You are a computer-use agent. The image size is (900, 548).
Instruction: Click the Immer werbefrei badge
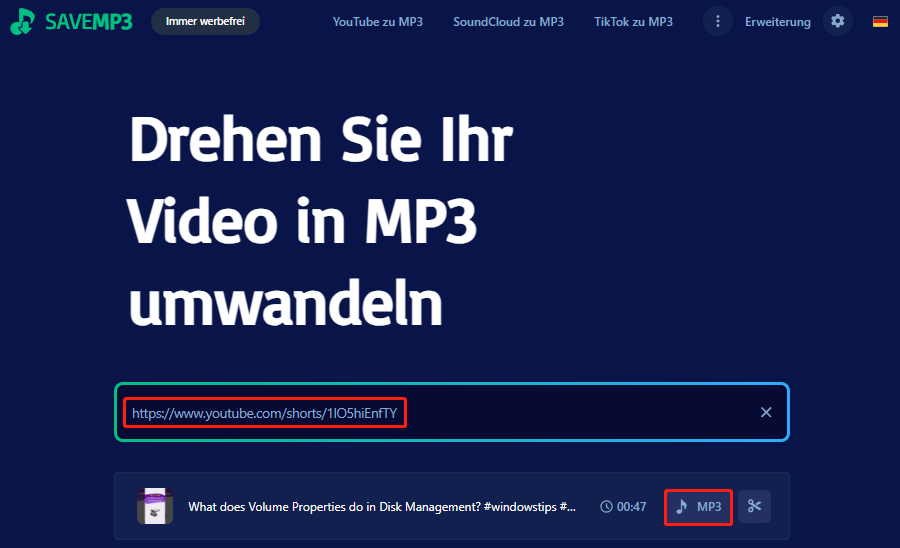(205, 21)
